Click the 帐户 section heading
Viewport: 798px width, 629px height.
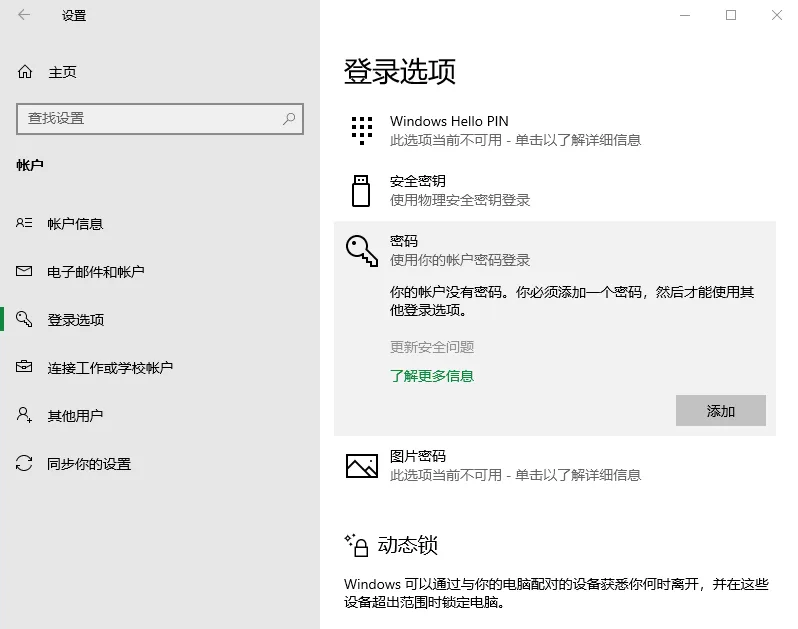(x=30, y=165)
